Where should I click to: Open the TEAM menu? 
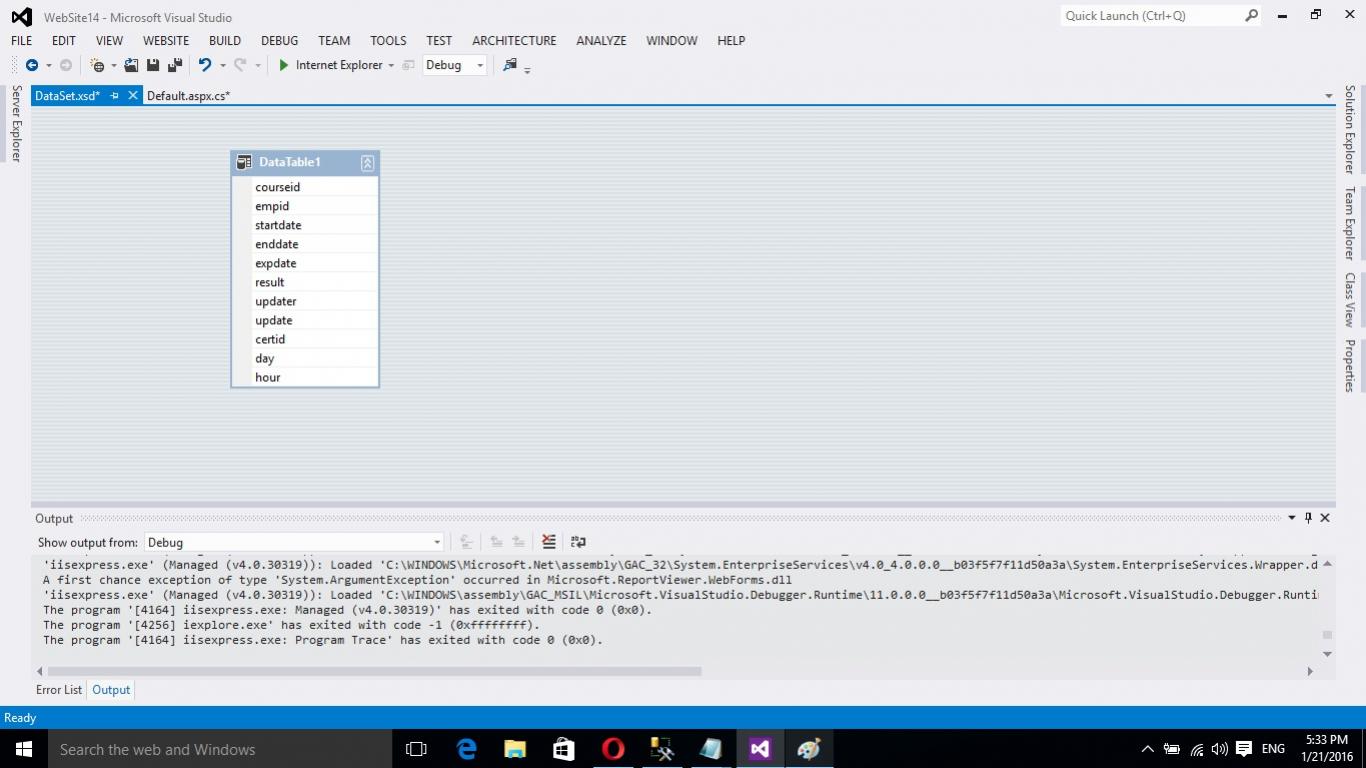pos(334,41)
